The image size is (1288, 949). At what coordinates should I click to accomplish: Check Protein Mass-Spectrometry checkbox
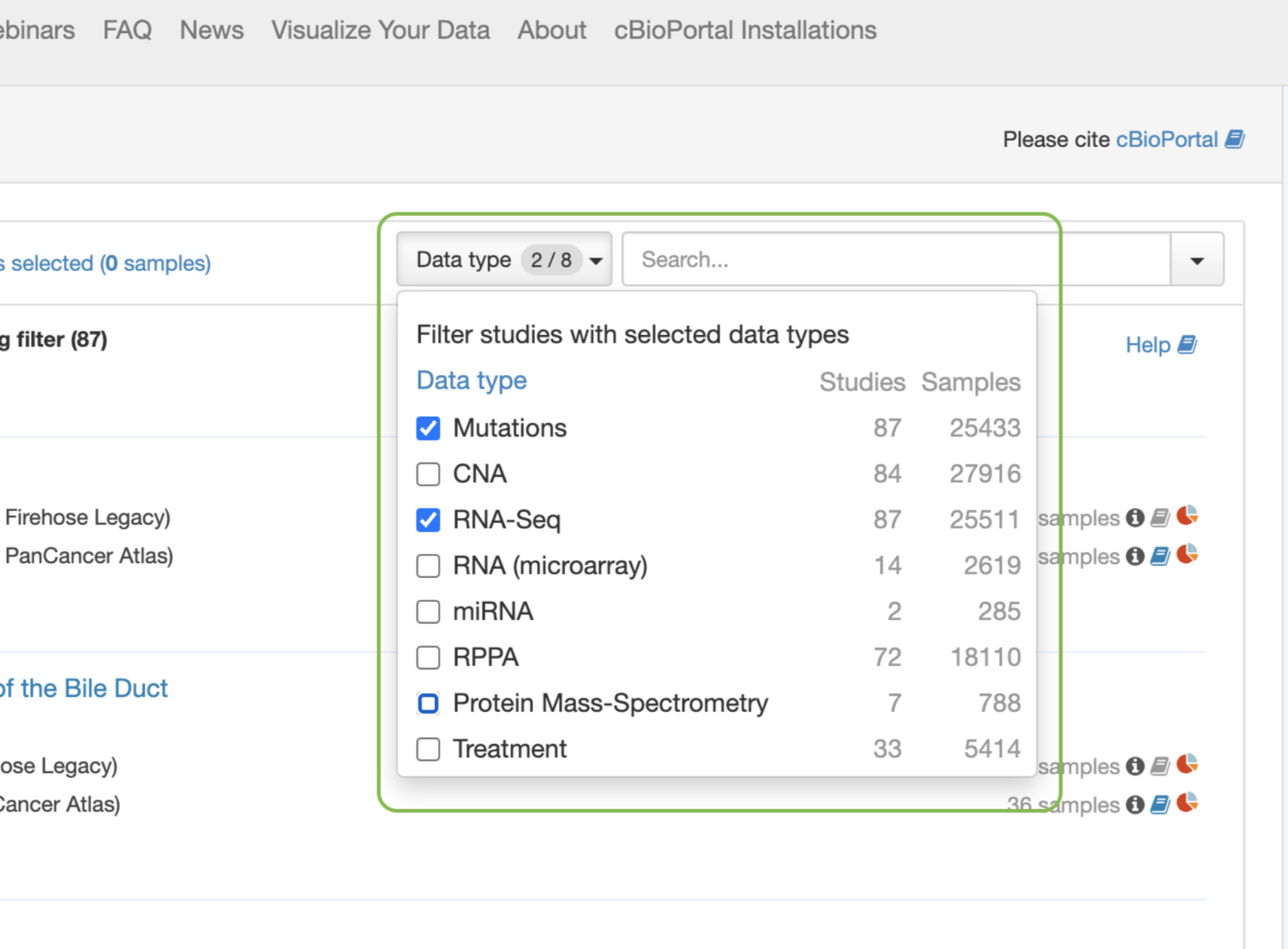(x=428, y=703)
